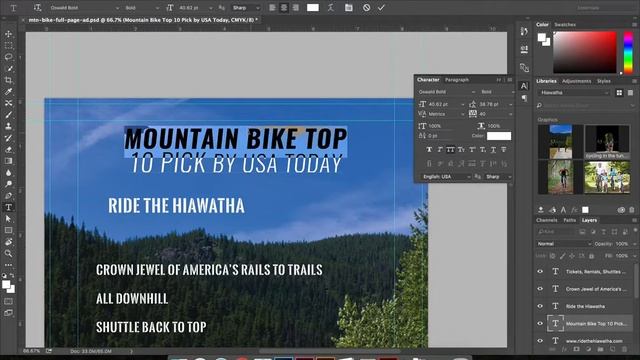The image size is (640, 360).
Task: Select the Clone Stamp tool
Action: pyautogui.click(x=8, y=126)
